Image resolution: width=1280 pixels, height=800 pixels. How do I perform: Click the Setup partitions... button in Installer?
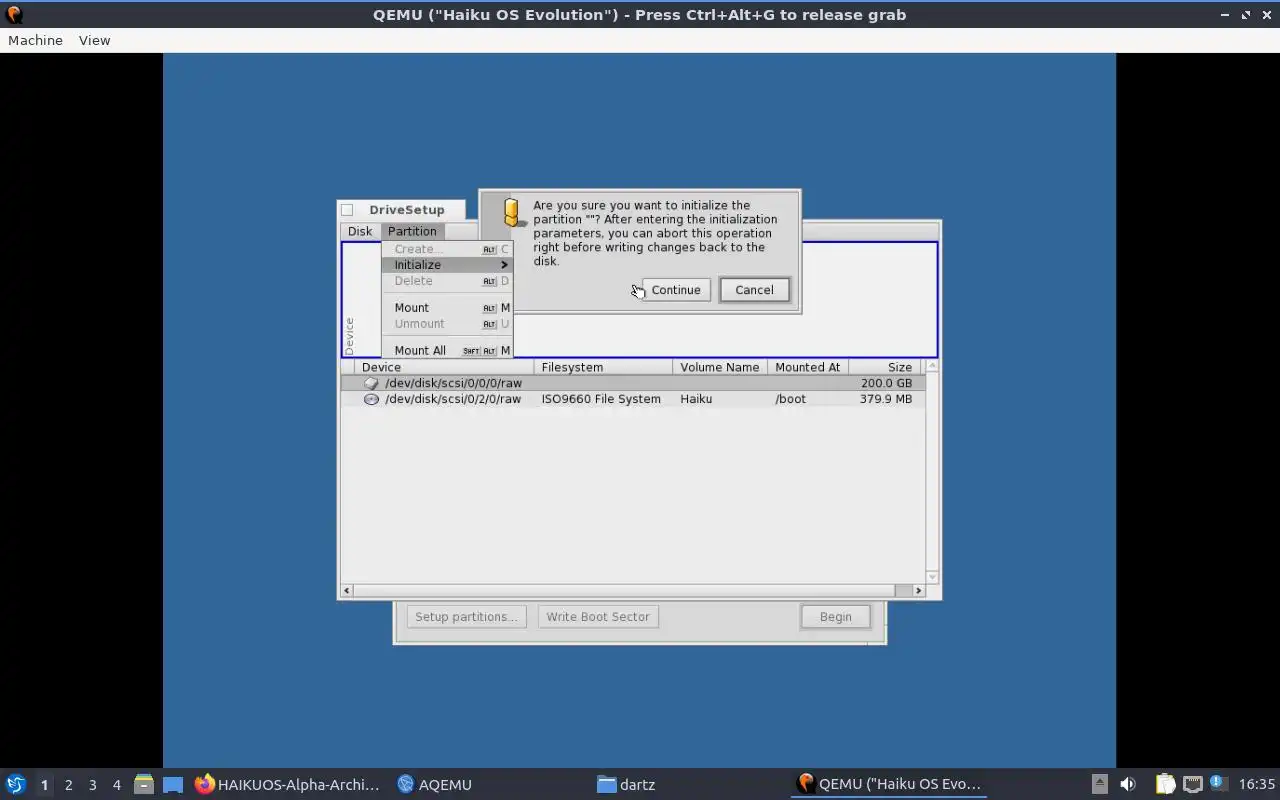[466, 617]
